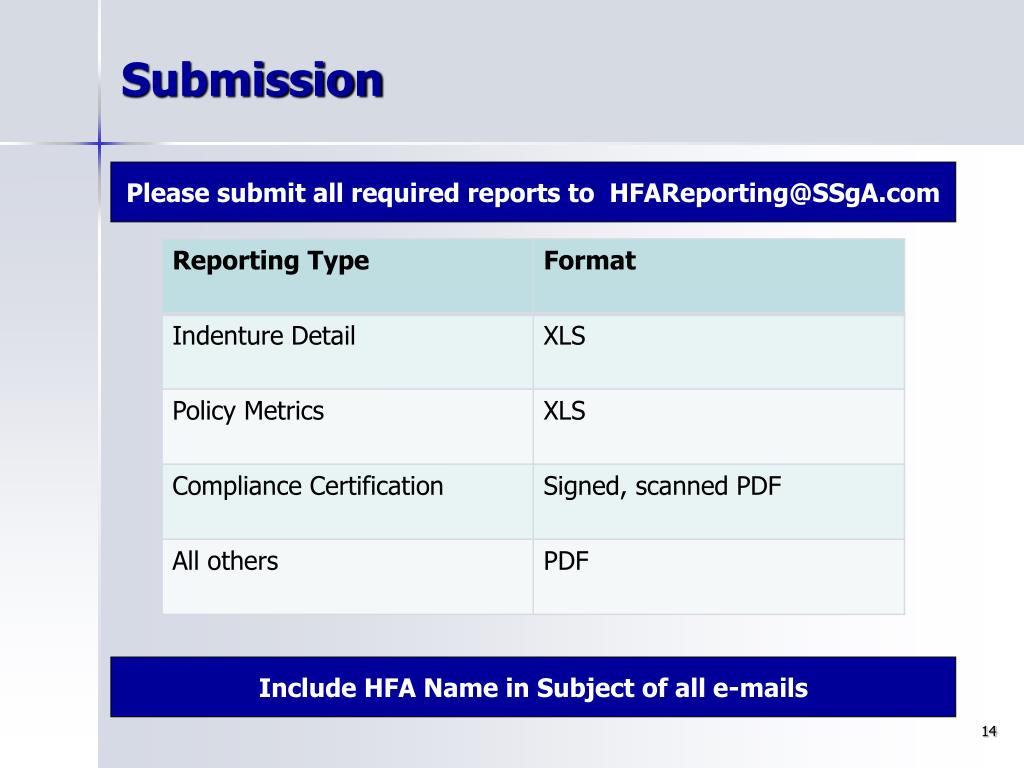This screenshot has height=768, width=1024.
Task: Click the Compliance Certification cell
Action: pos(347,502)
